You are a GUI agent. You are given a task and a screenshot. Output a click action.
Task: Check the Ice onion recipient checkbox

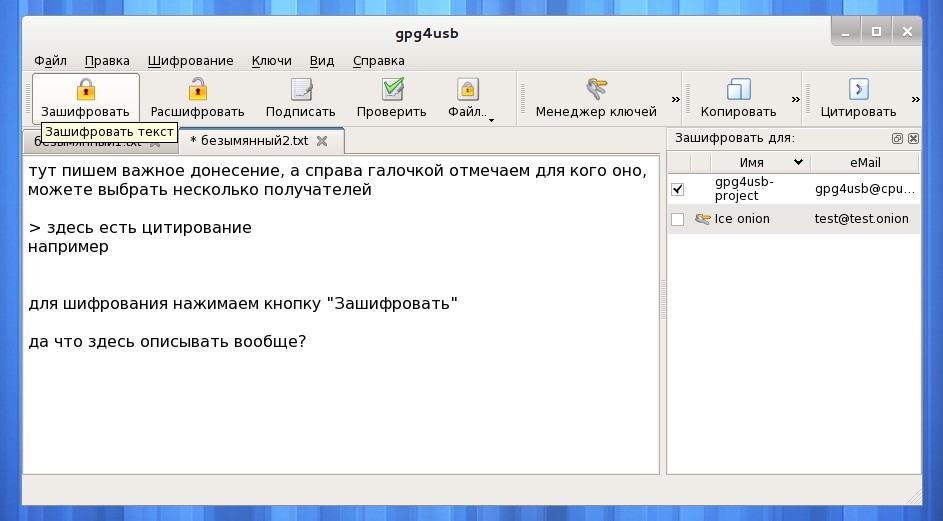[677, 219]
